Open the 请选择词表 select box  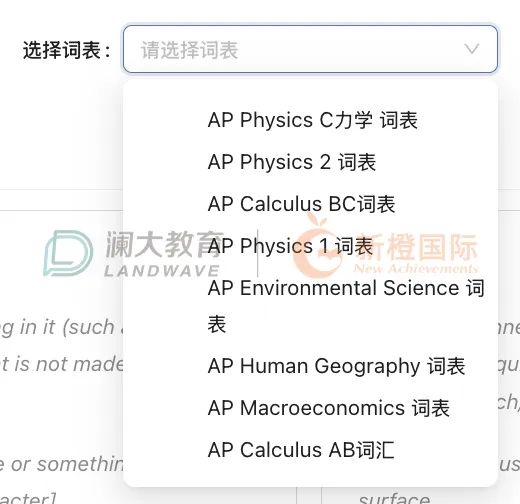[310, 49]
